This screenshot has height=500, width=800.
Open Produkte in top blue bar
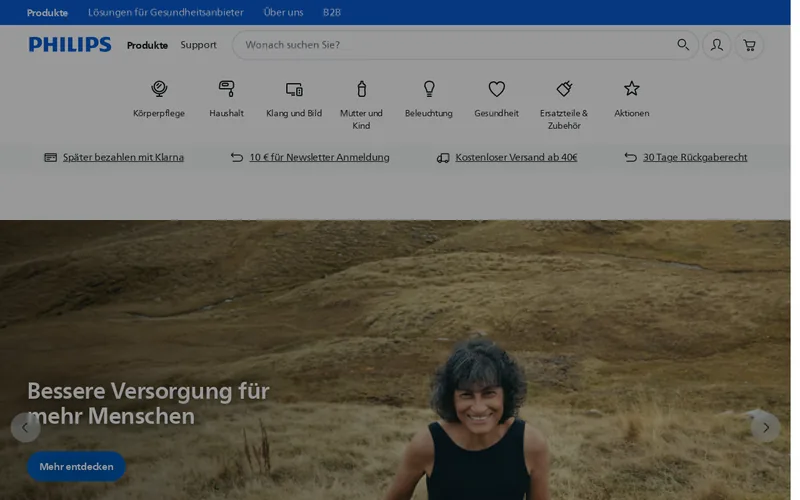coord(47,12)
